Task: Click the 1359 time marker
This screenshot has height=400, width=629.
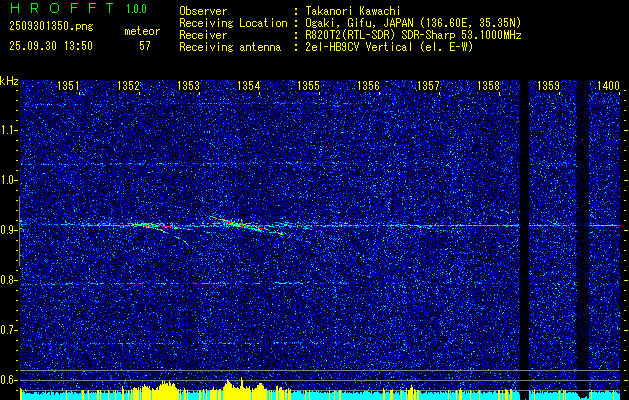Action: click(x=548, y=86)
